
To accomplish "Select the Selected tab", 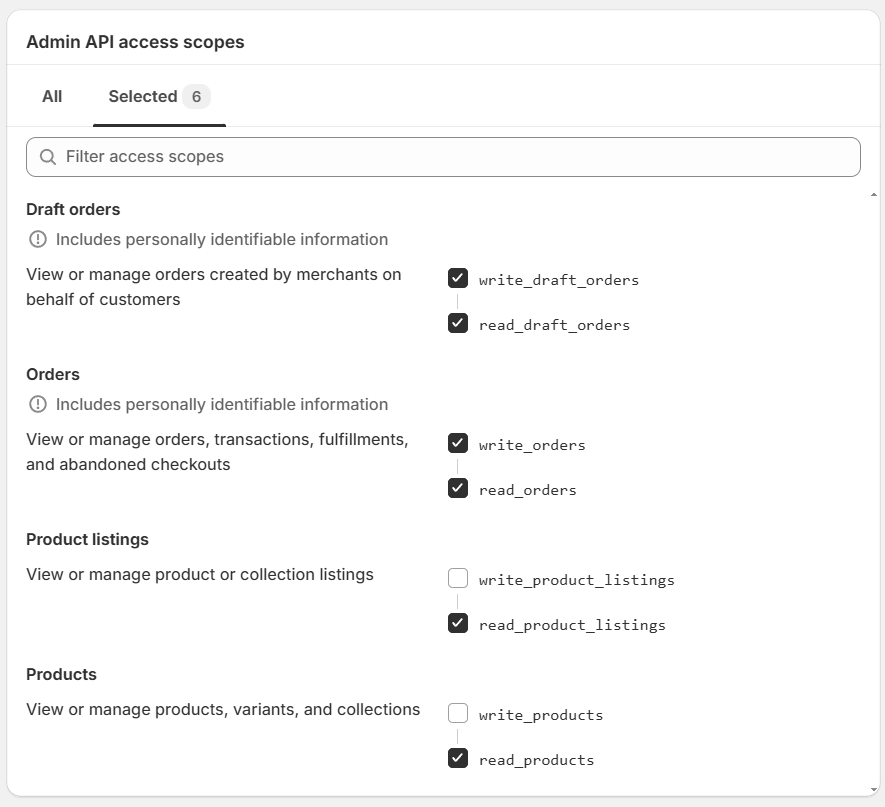I will point(142,96).
